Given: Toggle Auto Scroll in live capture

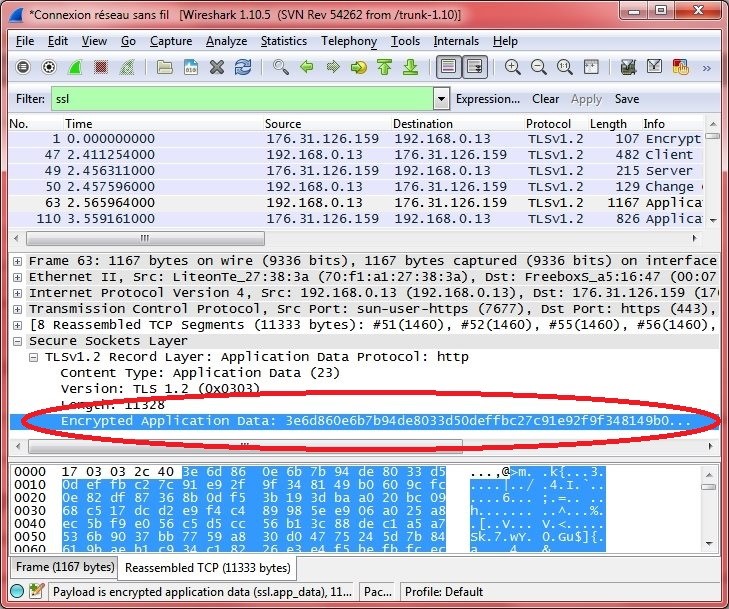Looking at the screenshot, I should coord(475,68).
